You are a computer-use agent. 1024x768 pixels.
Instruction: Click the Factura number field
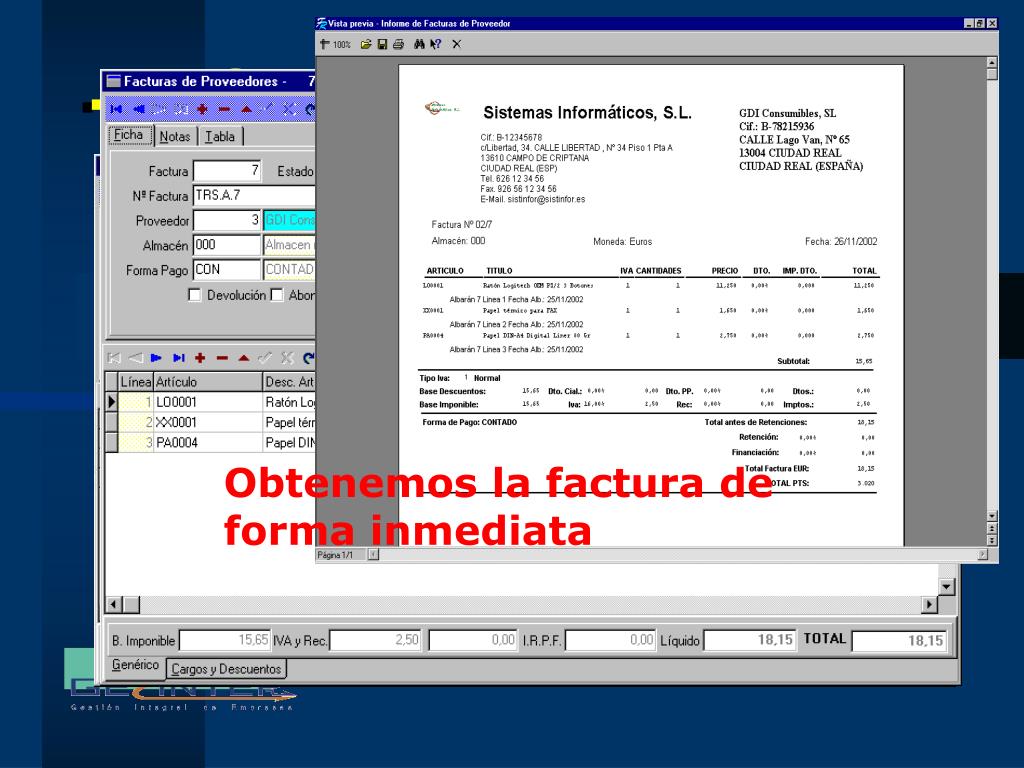pyautogui.click(x=227, y=171)
